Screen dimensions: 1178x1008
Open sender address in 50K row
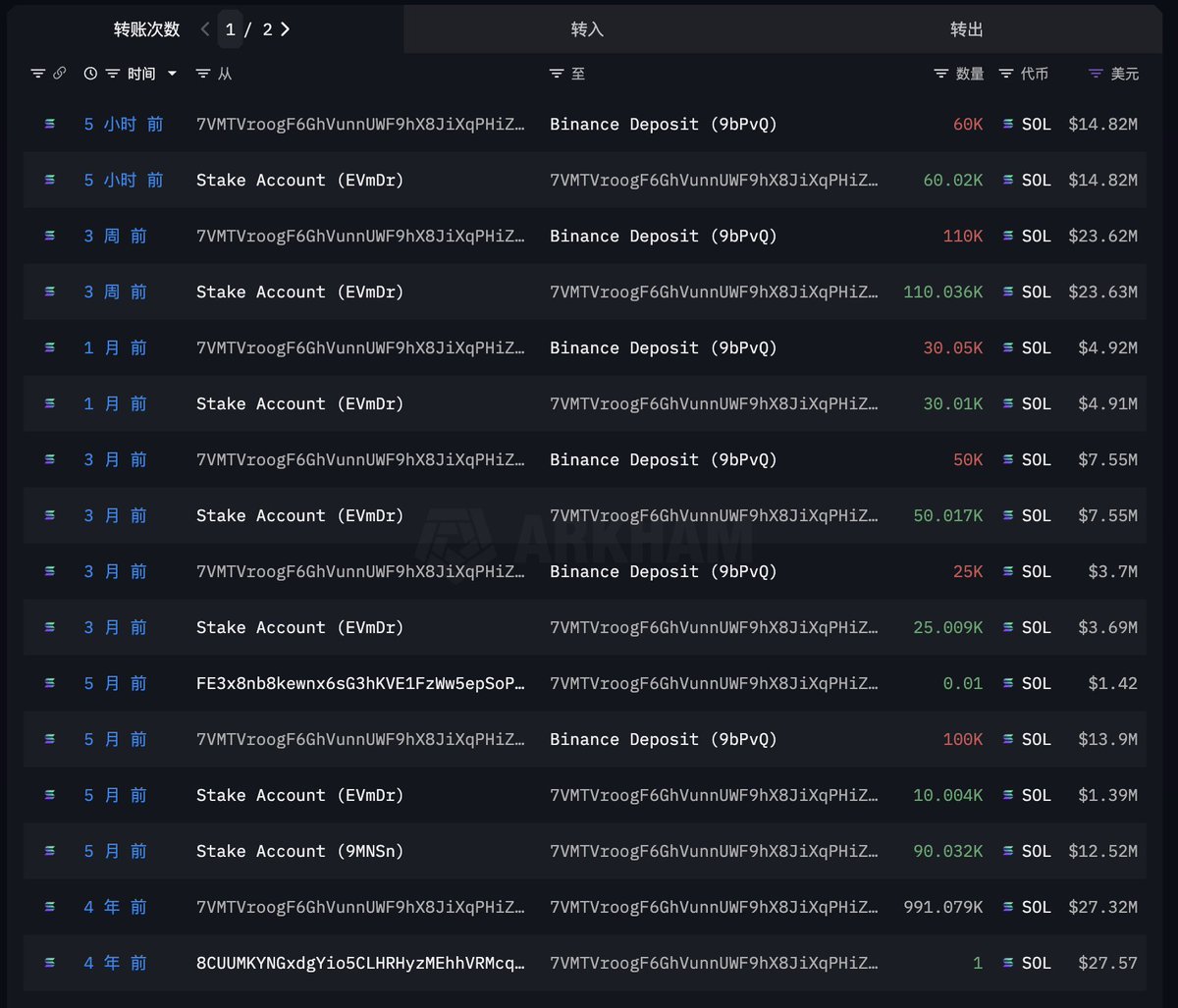tap(360, 459)
